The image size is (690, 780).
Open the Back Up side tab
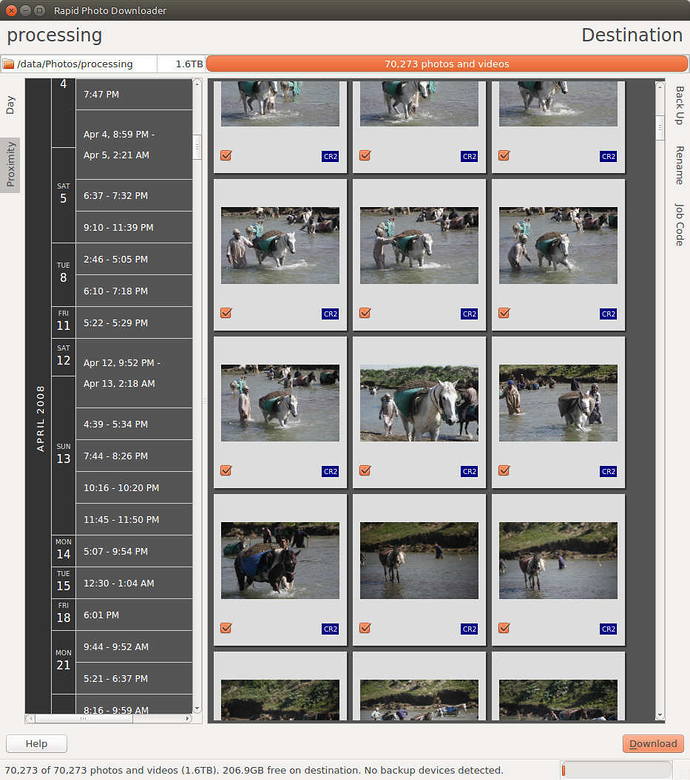[x=680, y=105]
